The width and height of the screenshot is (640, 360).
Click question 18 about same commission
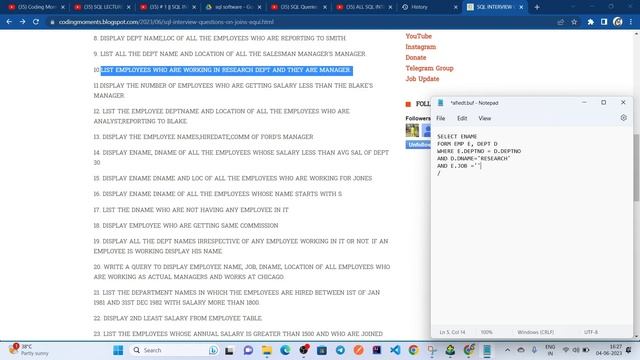pos(186,226)
